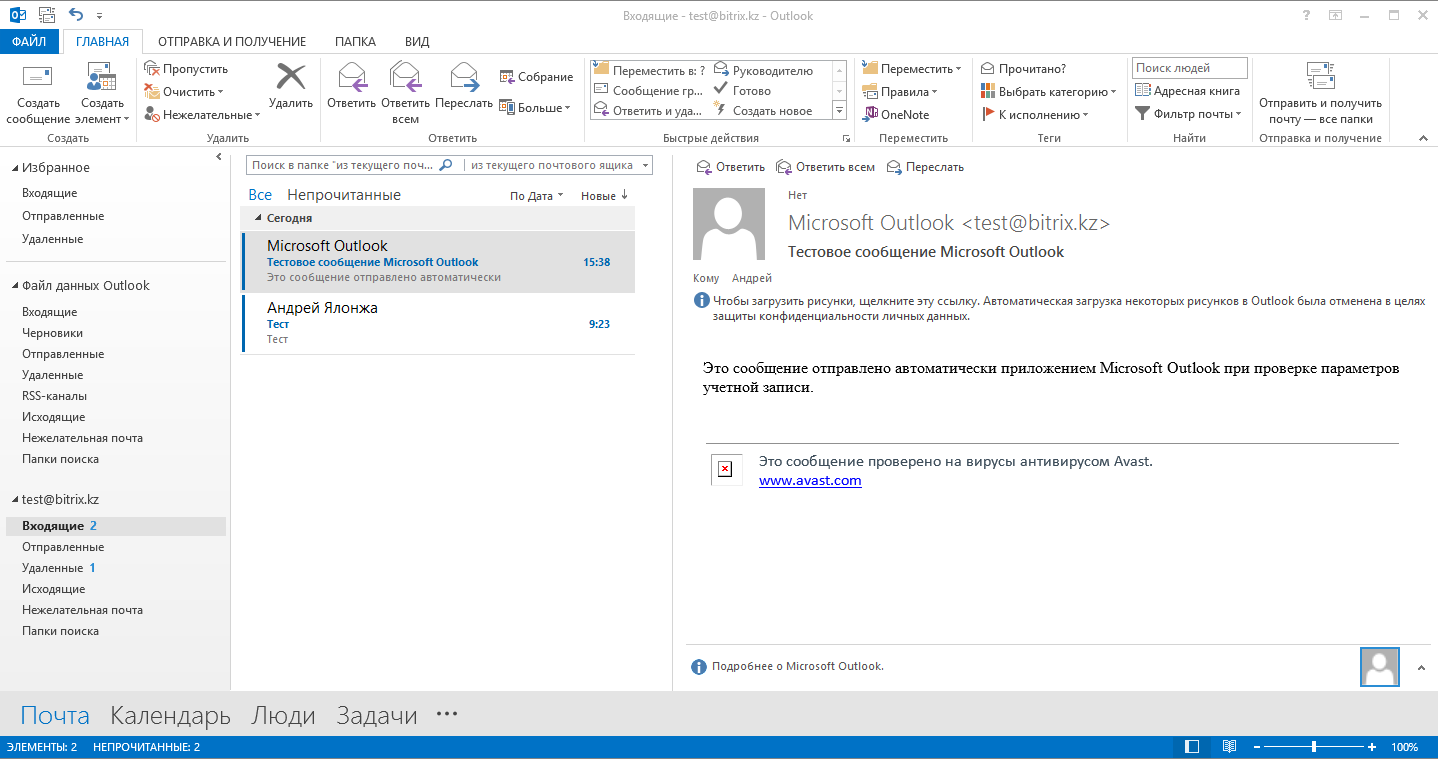The image size is (1438, 759).
Task: Open the ФАЙЛ tab
Action: 29,41
